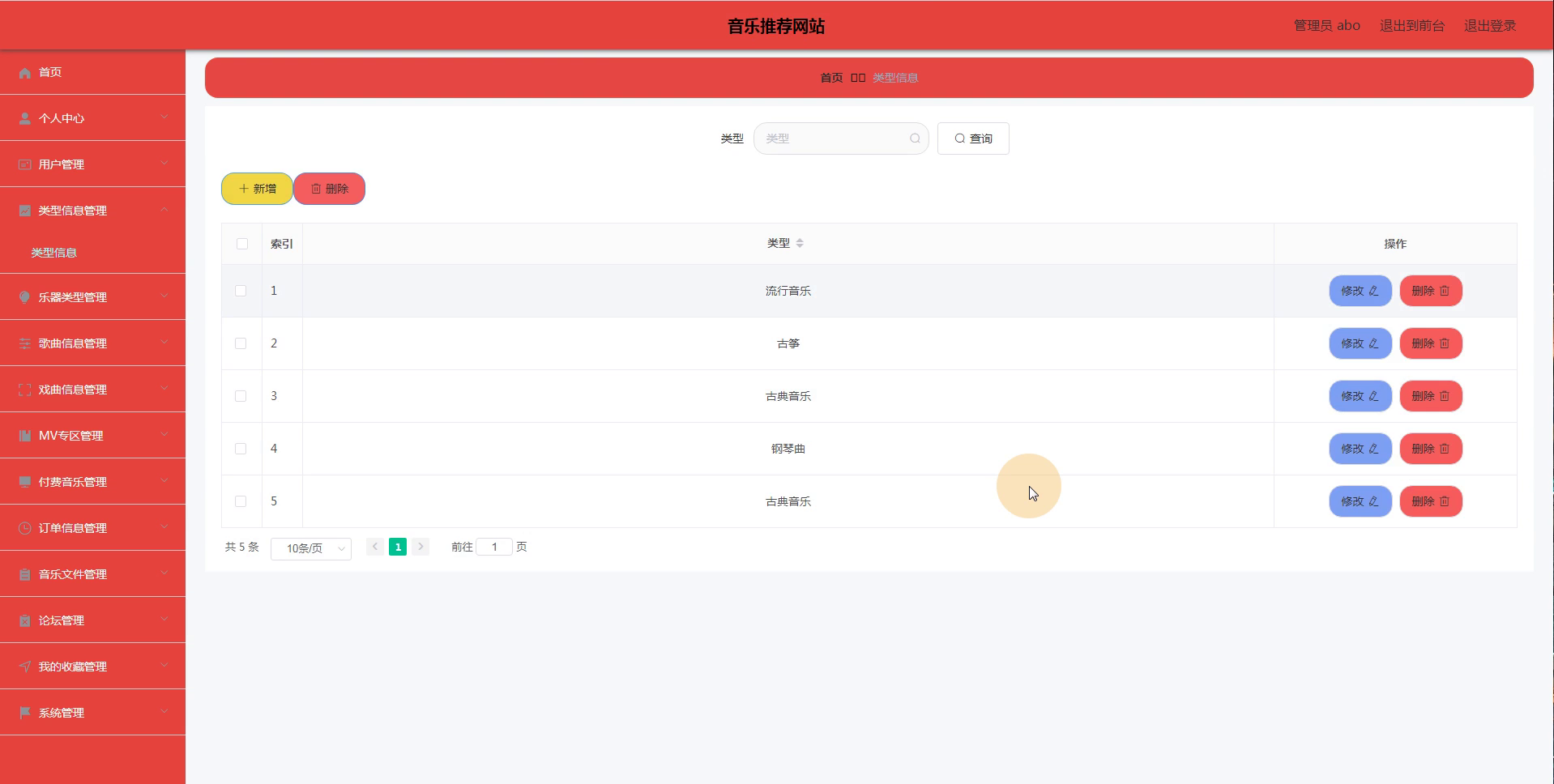Click the plus icon on 新增 button
Screen dimensions: 1554x784
coord(243,189)
